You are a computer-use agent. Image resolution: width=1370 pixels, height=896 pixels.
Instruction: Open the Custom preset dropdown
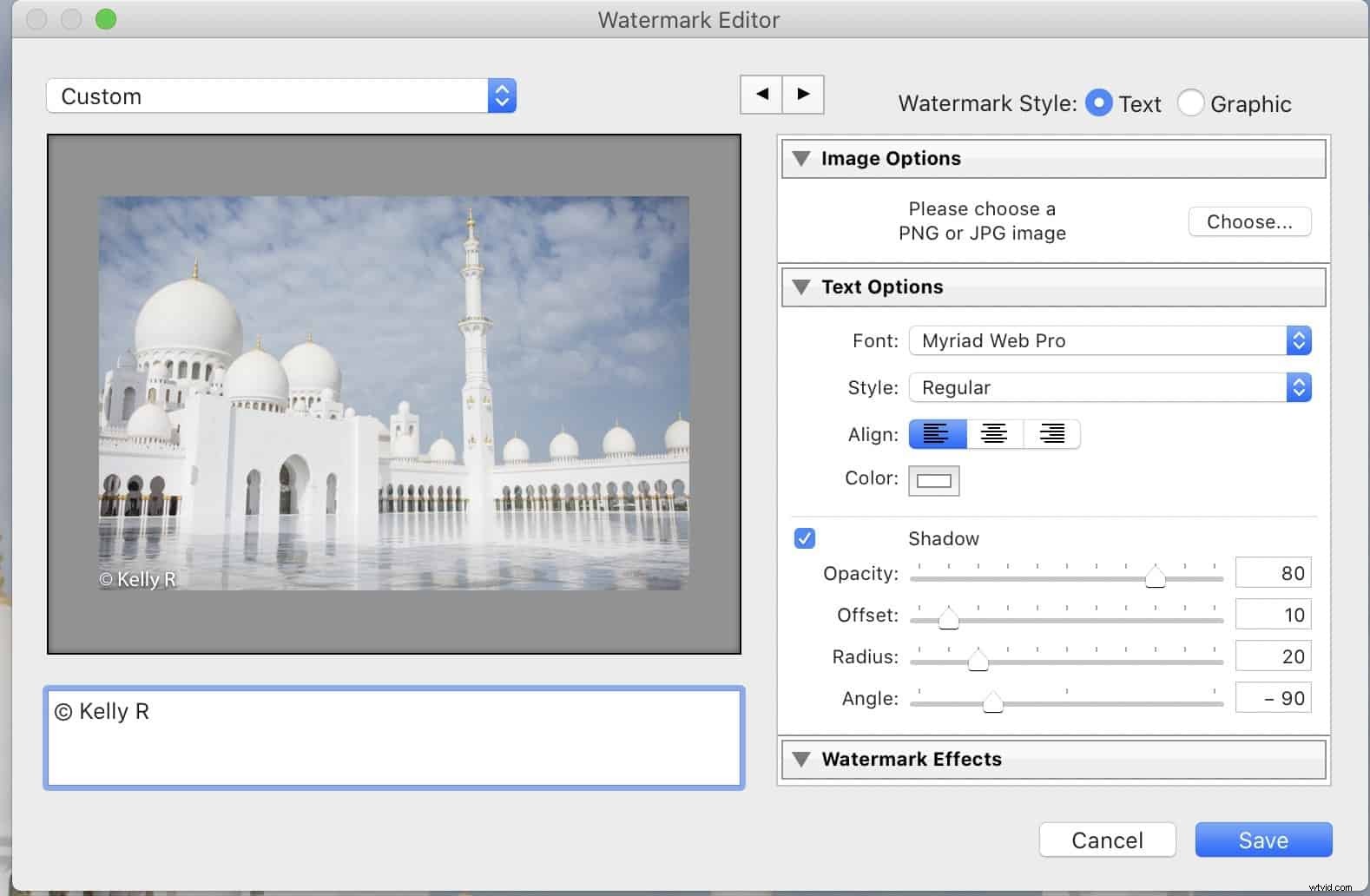pyautogui.click(x=281, y=96)
